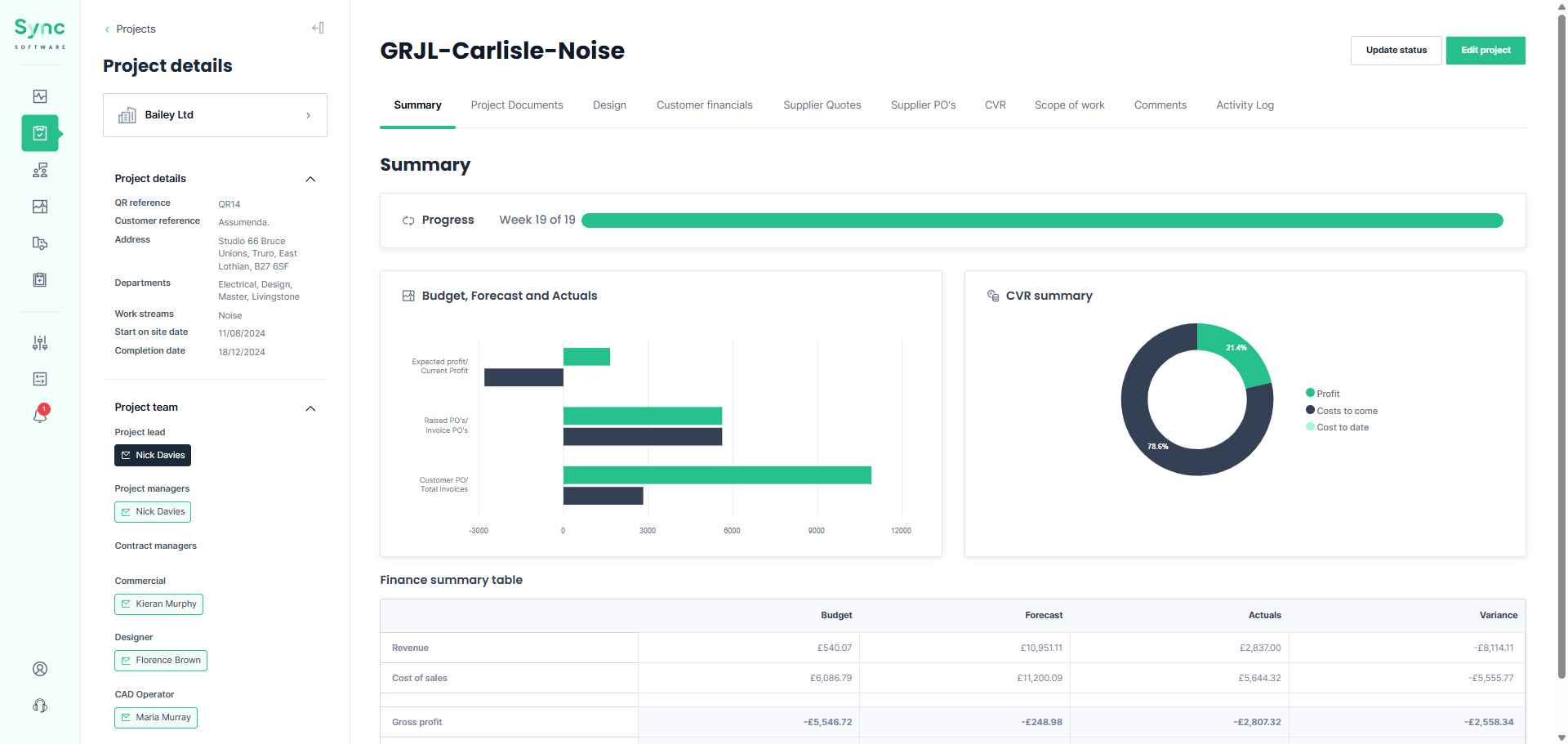Open the Bailey Ltd company details chevron
The image size is (1568, 744).
(x=308, y=115)
